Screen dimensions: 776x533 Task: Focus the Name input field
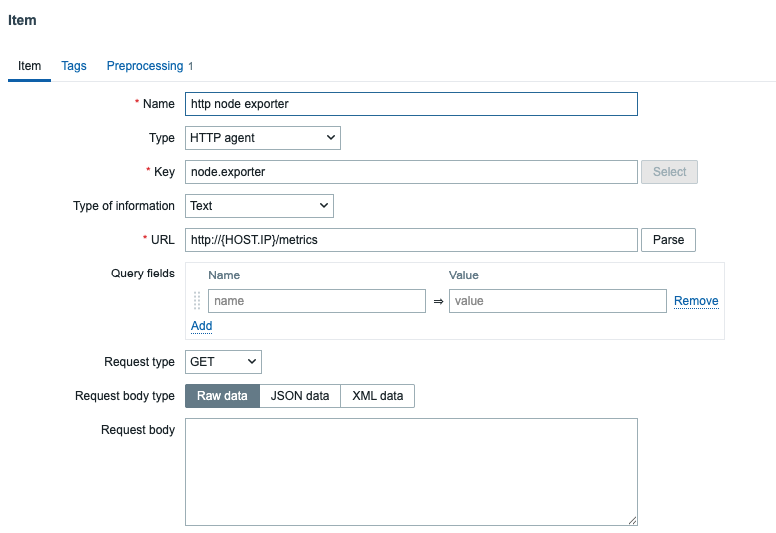pyautogui.click(x=411, y=104)
